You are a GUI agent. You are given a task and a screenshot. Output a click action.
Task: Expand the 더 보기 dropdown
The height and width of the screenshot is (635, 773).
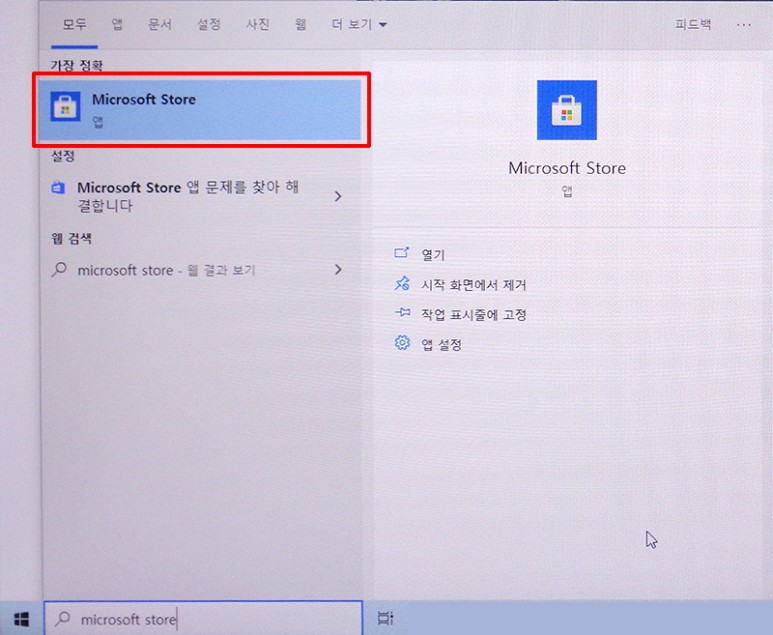[x=358, y=24]
